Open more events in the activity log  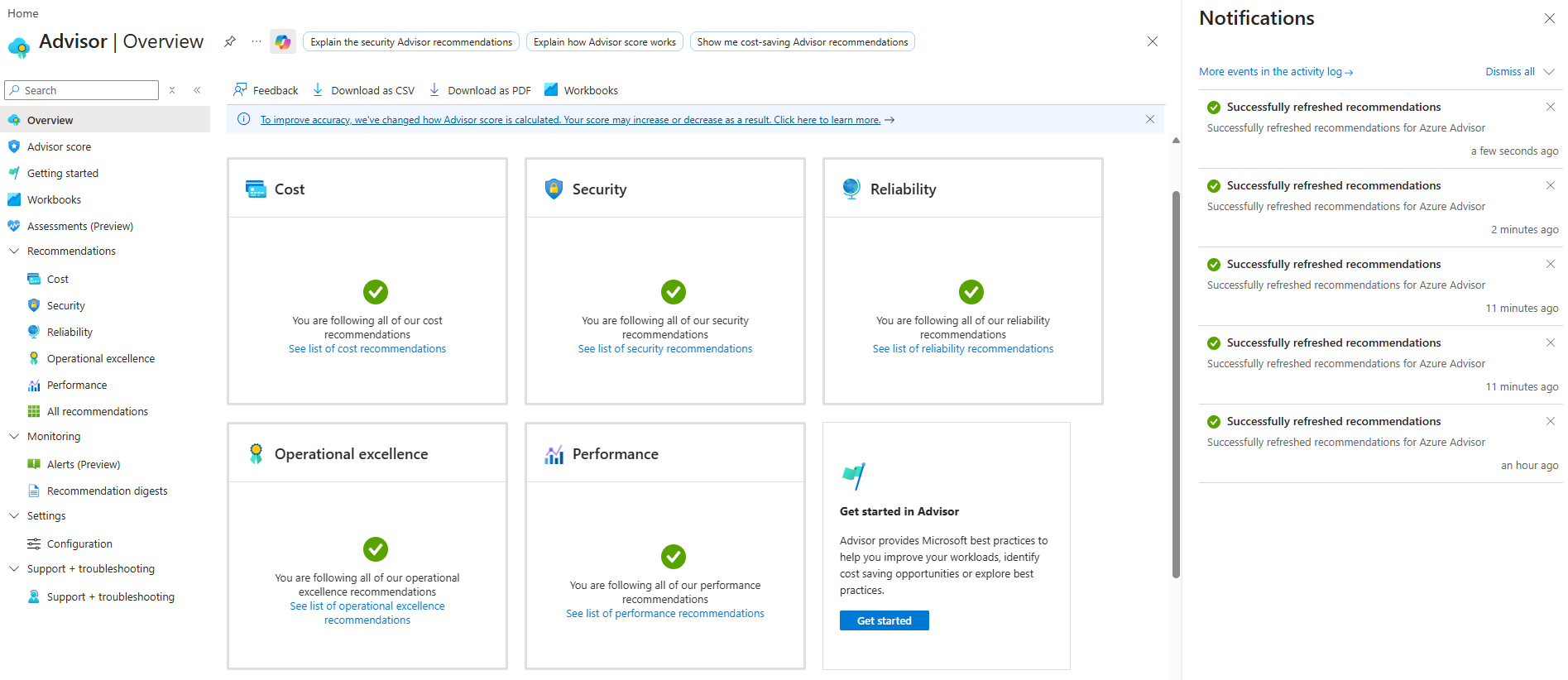coord(1276,72)
